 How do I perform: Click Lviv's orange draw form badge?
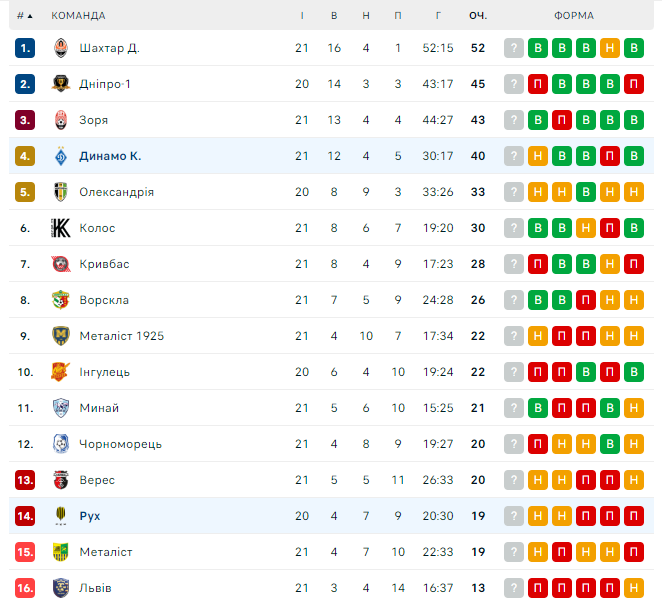point(634,588)
